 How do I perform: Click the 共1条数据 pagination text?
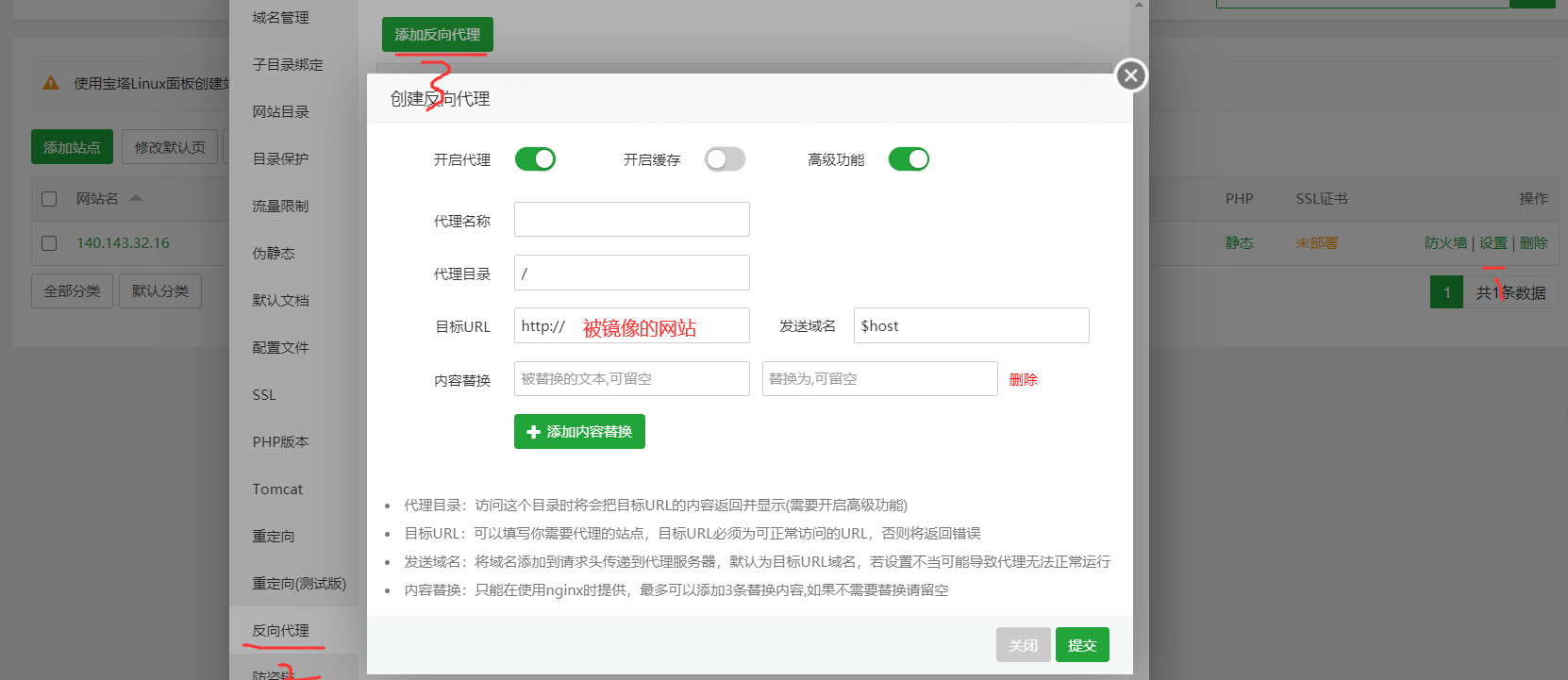click(1511, 292)
